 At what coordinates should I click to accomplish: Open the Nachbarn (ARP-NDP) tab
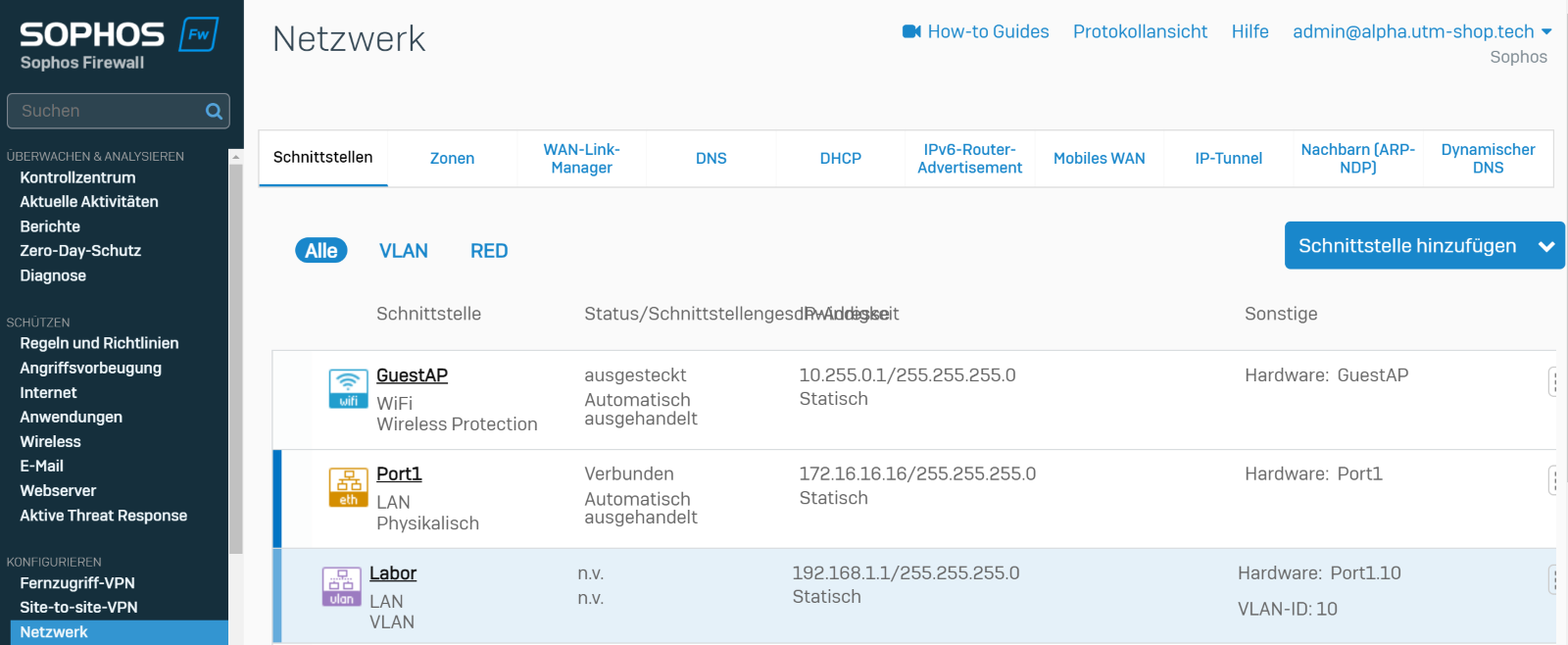tap(1357, 158)
